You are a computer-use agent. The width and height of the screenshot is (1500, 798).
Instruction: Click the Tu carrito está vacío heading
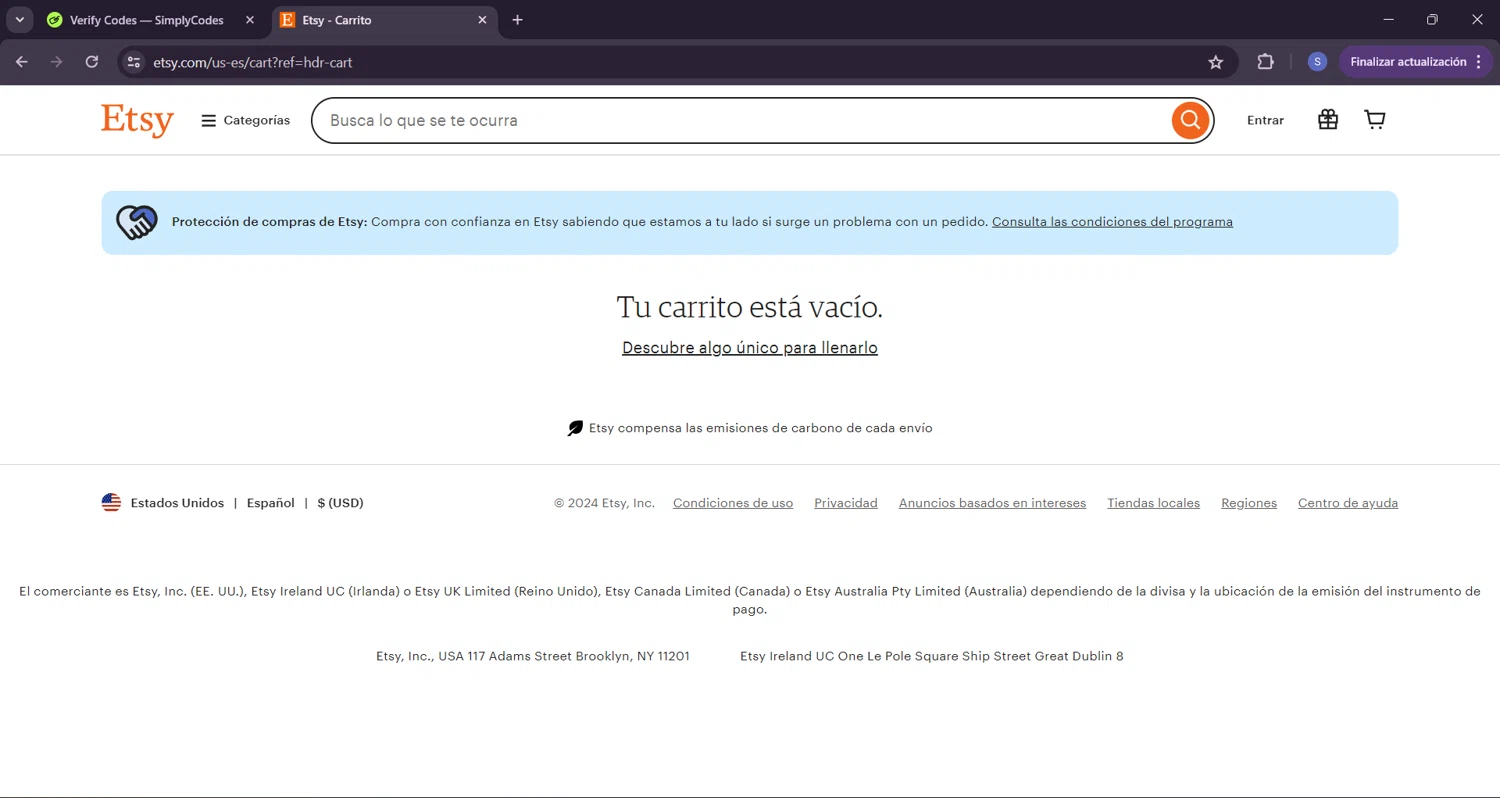coord(750,307)
